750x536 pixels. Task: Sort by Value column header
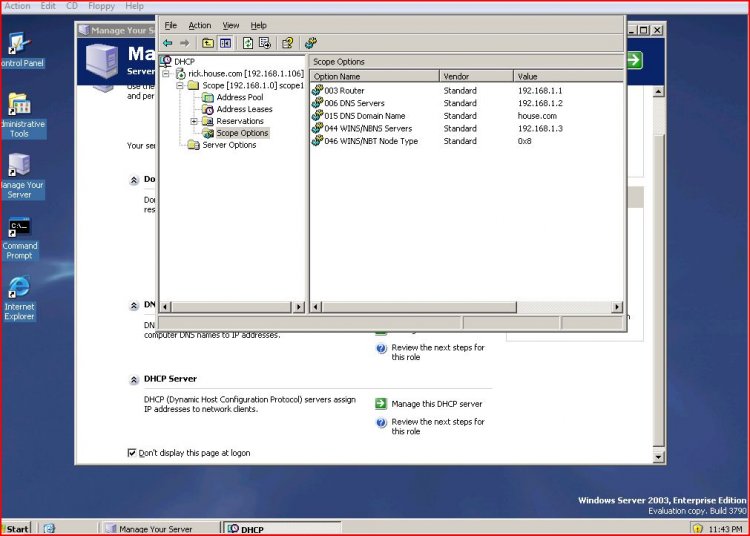click(x=568, y=77)
